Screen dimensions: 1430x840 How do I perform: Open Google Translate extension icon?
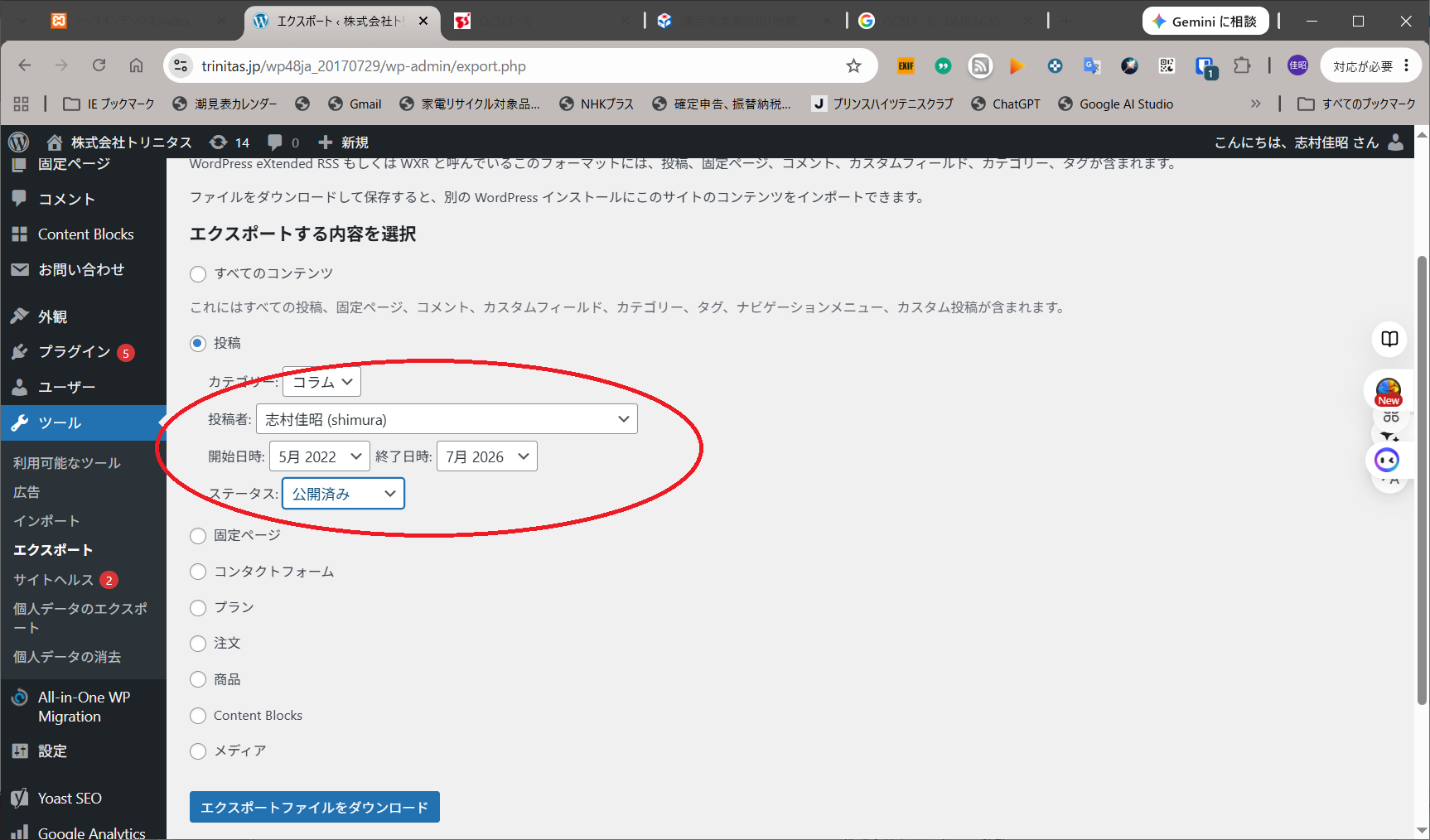coord(1092,65)
